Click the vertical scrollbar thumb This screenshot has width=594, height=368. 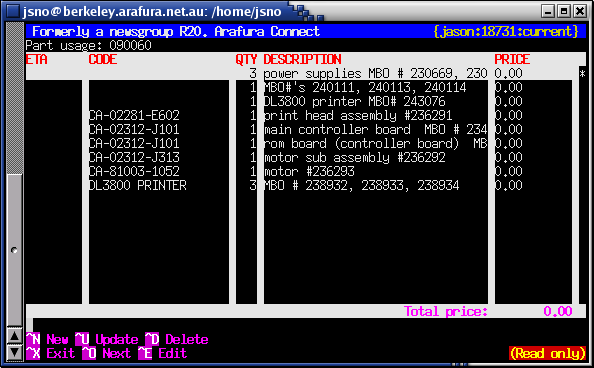[x=15, y=250]
